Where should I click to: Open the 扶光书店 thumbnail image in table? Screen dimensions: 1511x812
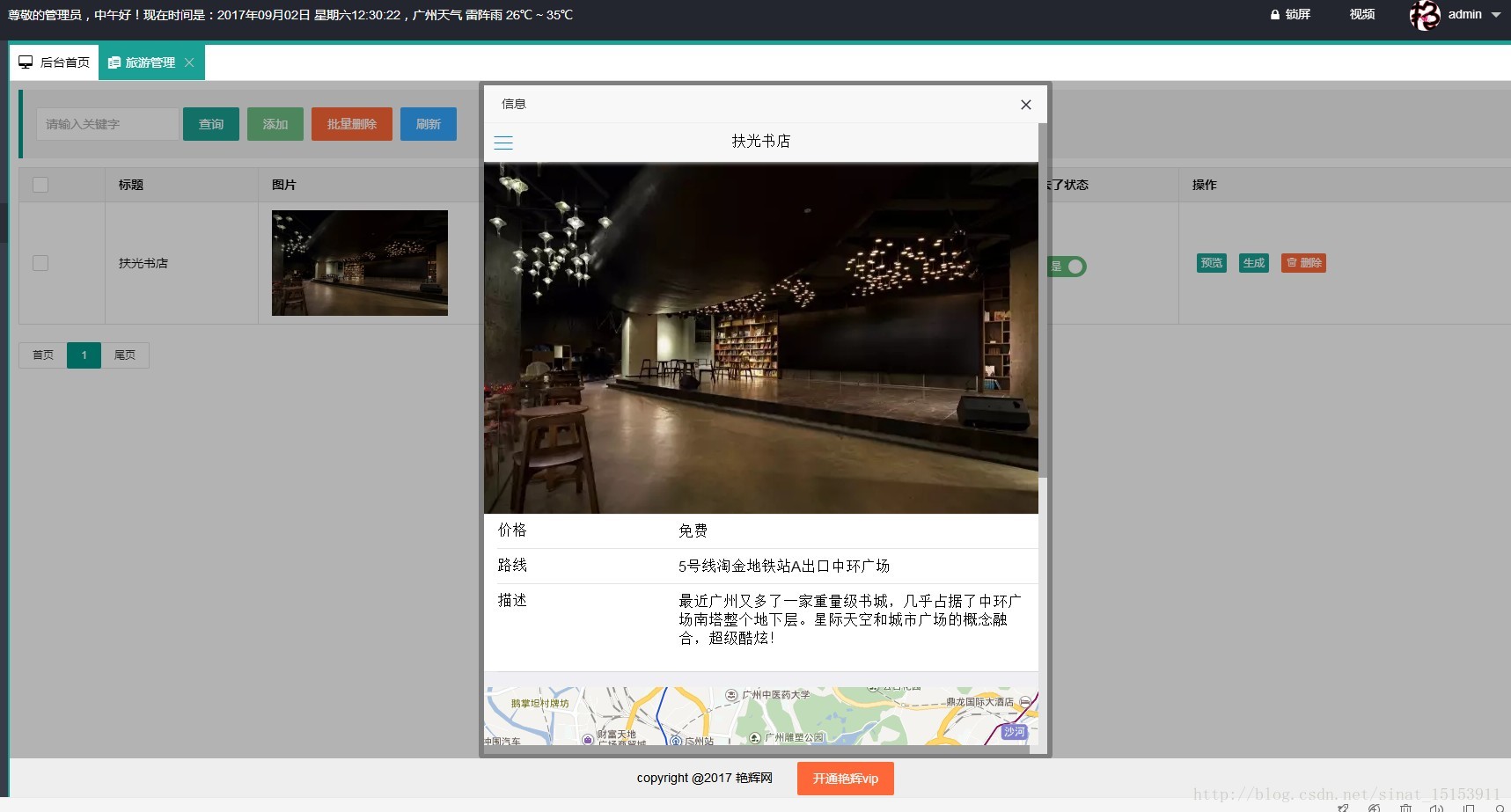tap(360, 263)
